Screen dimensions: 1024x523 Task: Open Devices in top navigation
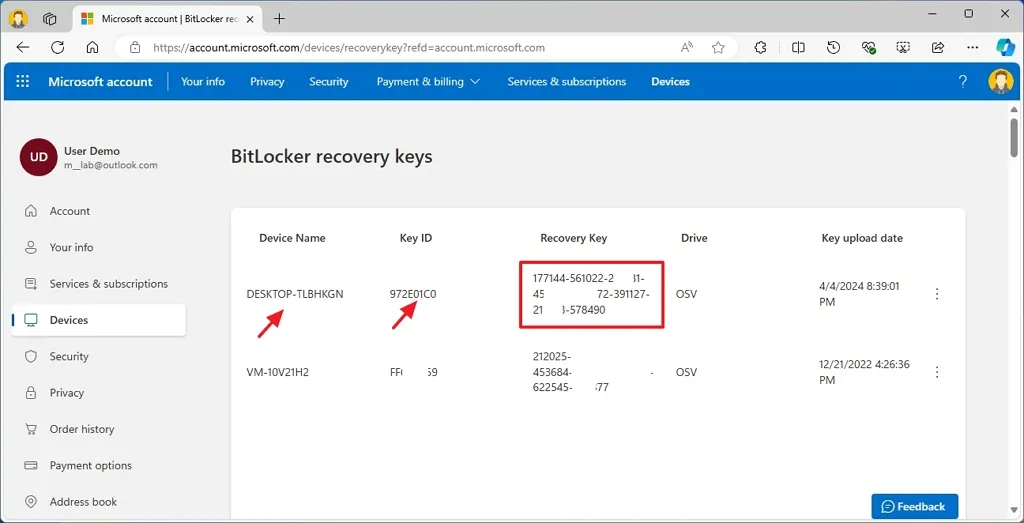671,82
